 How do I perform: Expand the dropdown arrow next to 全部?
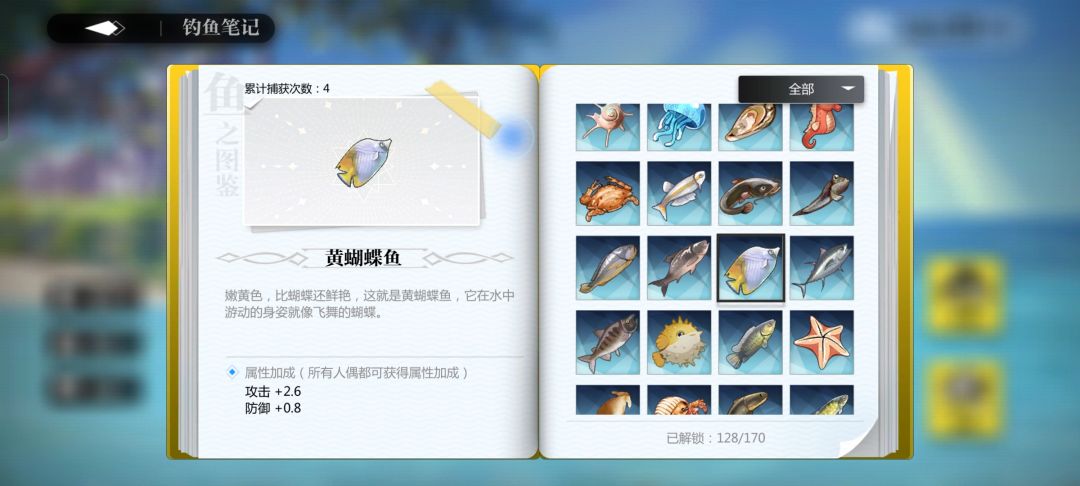pyautogui.click(x=849, y=88)
